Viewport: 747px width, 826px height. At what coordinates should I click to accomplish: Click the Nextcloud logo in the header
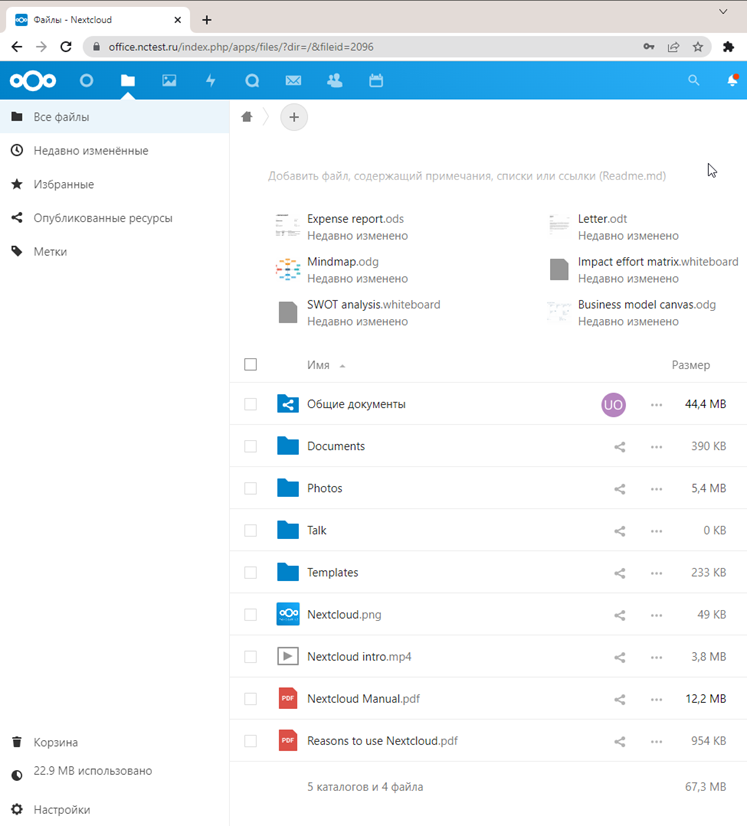pos(33,81)
